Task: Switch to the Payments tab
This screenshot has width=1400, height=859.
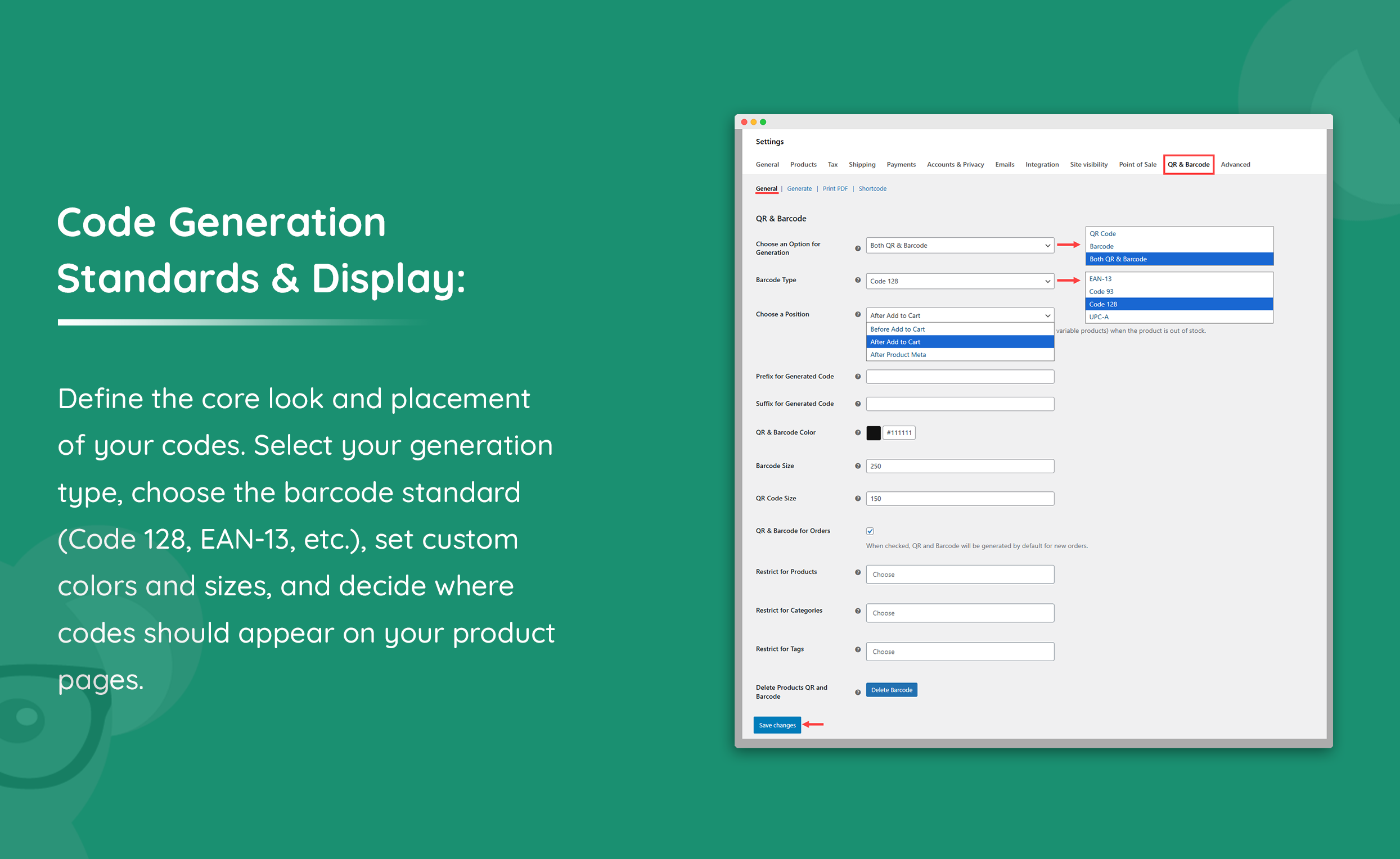Action: (x=901, y=164)
